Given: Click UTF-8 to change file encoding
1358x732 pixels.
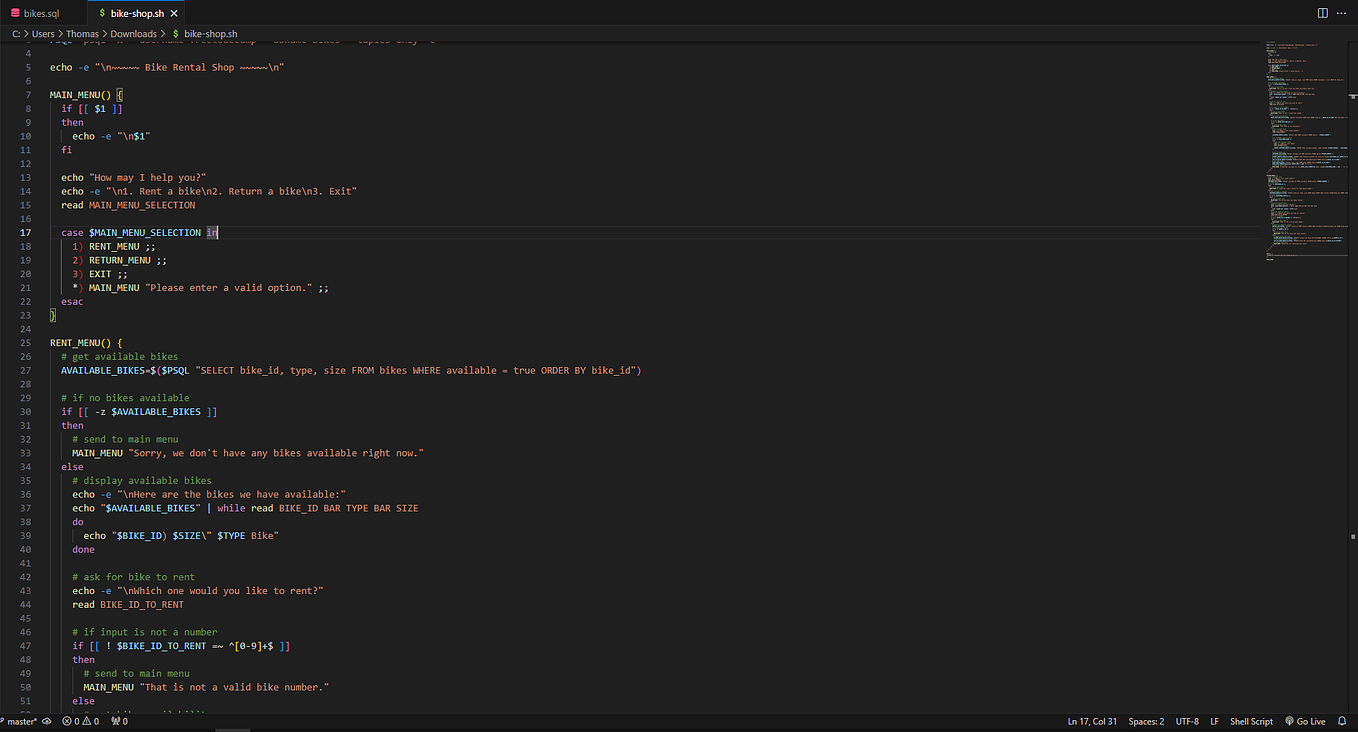Looking at the screenshot, I should [1186, 721].
